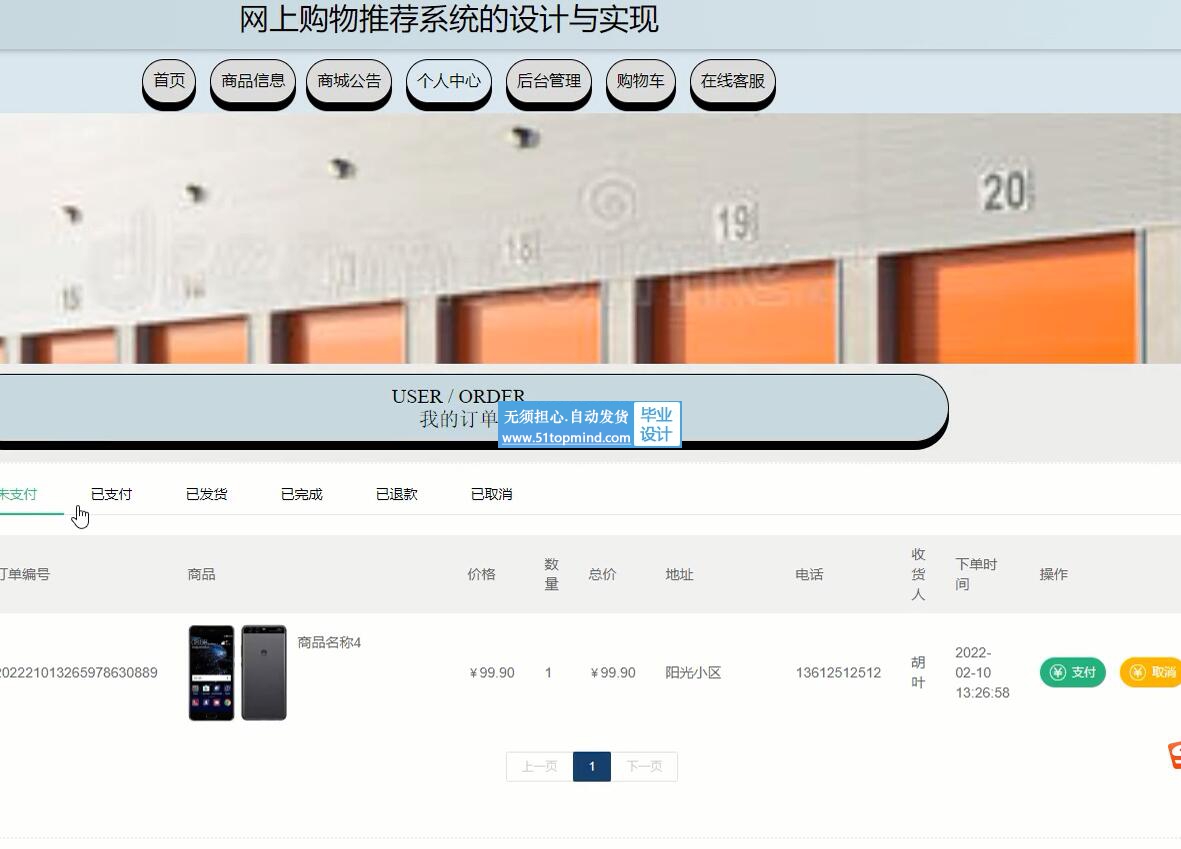Click the 订单编号 column header
The width and height of the screenshot is (1181, 849).
click(25, 574)
